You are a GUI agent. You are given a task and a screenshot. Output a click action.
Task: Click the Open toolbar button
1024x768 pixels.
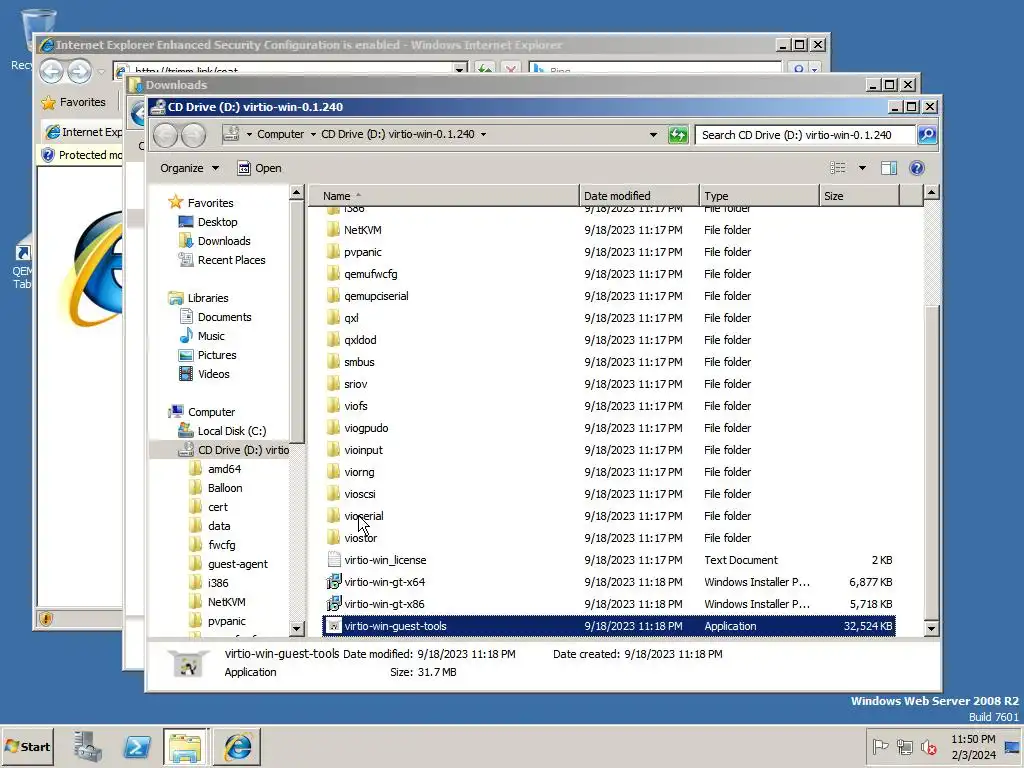tap(259, 168)
